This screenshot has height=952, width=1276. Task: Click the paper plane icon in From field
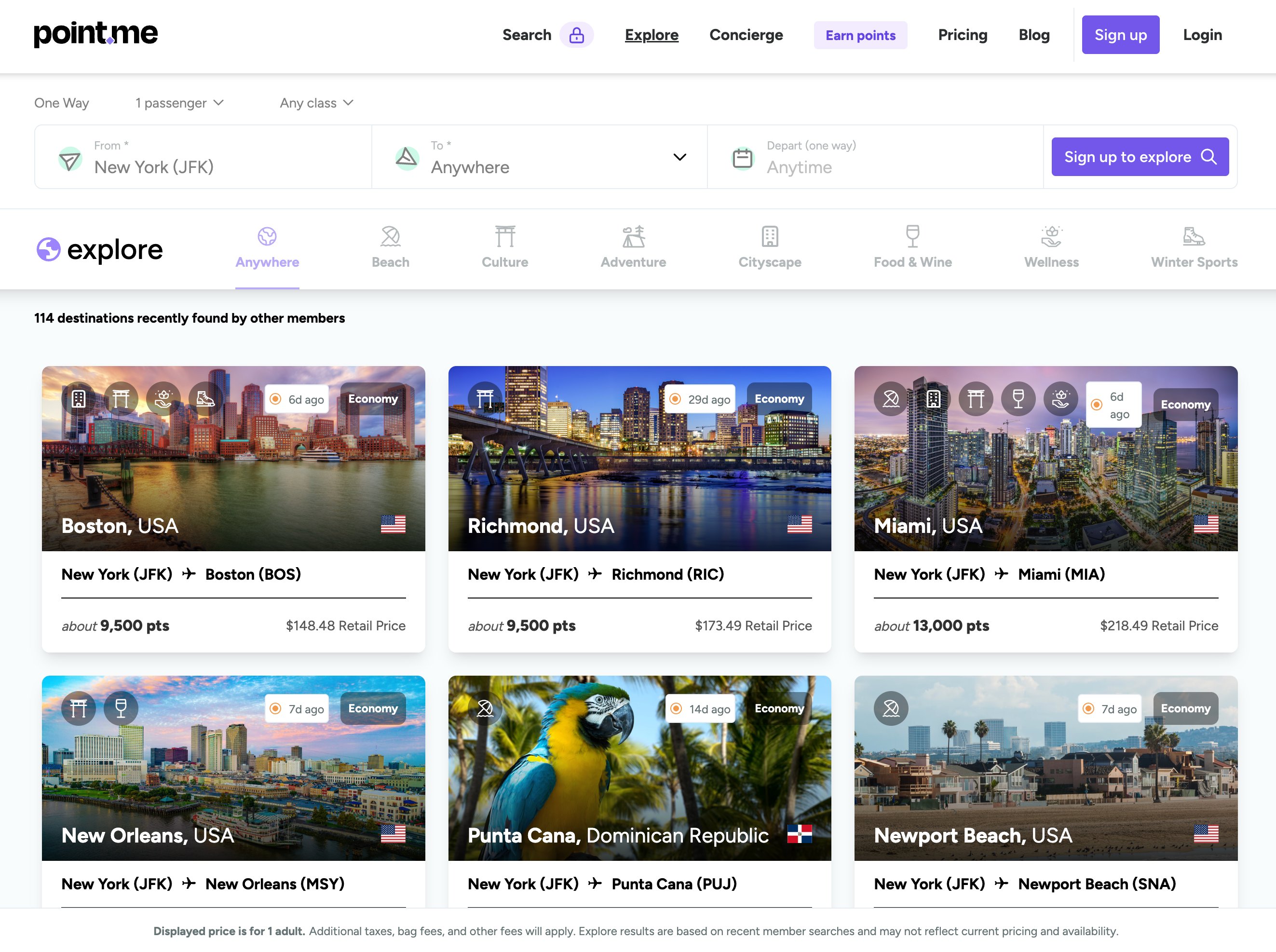pyautogui.click(x=70, y=159)
